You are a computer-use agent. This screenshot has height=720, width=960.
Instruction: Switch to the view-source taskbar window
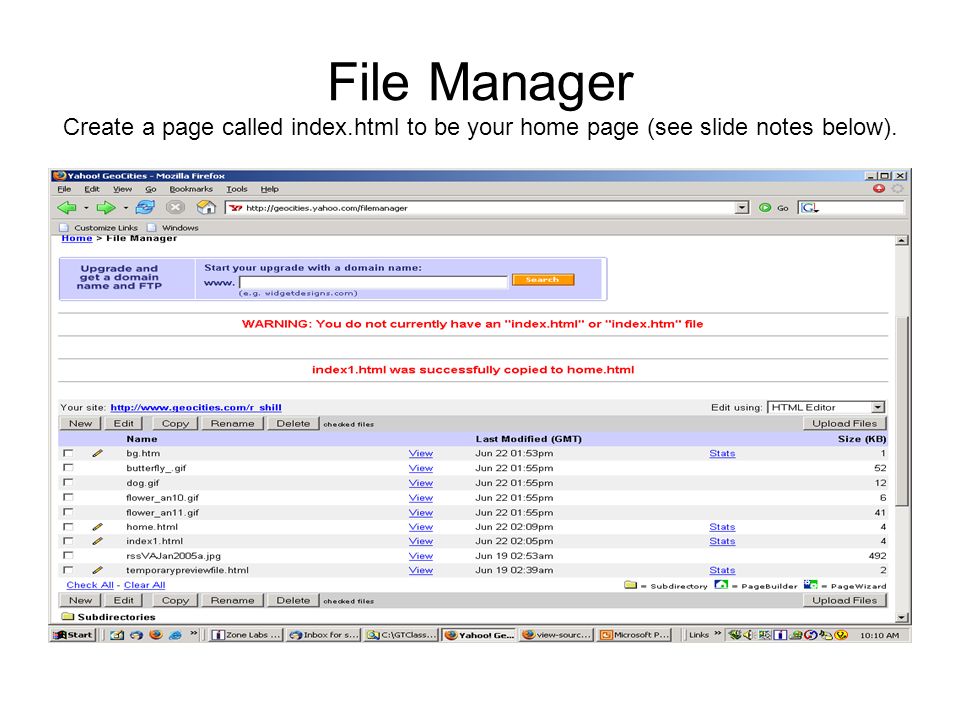556,635
